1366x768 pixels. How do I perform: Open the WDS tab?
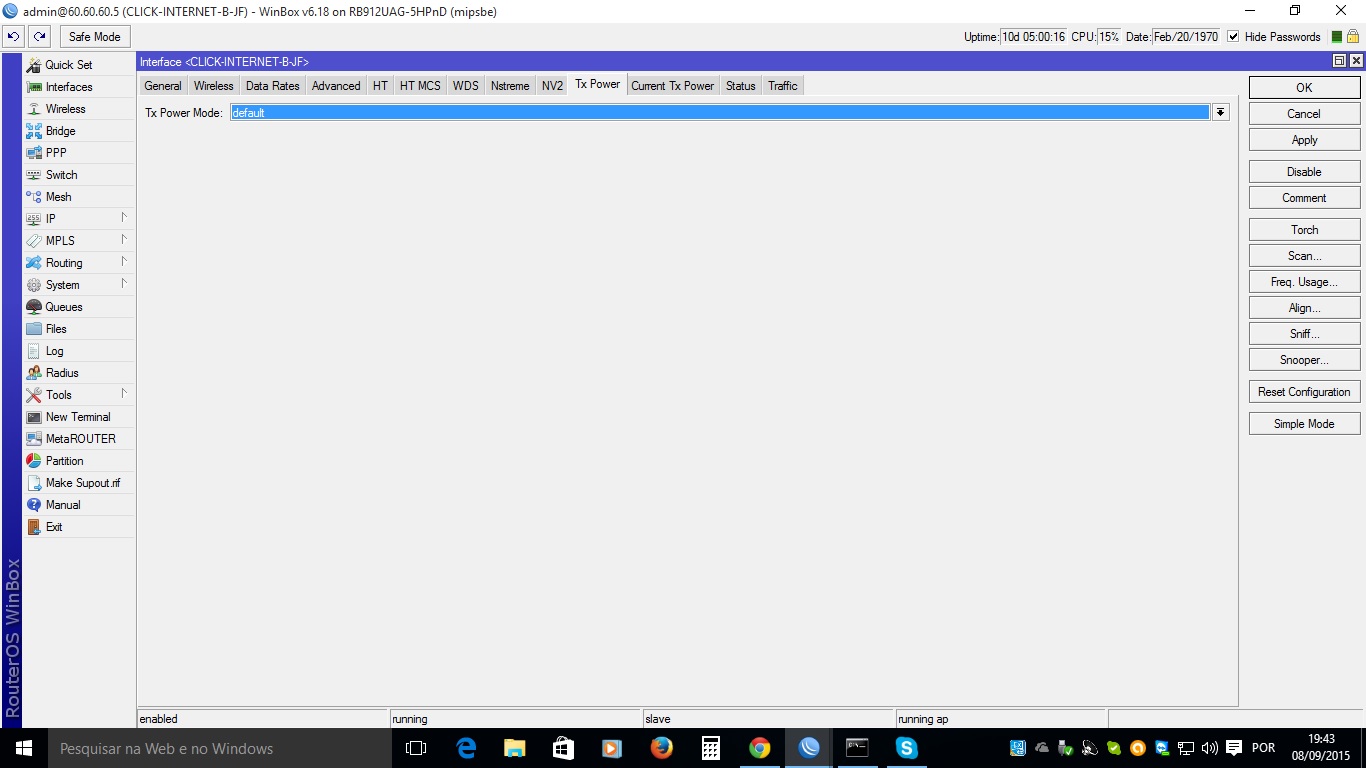pos(466,86)
